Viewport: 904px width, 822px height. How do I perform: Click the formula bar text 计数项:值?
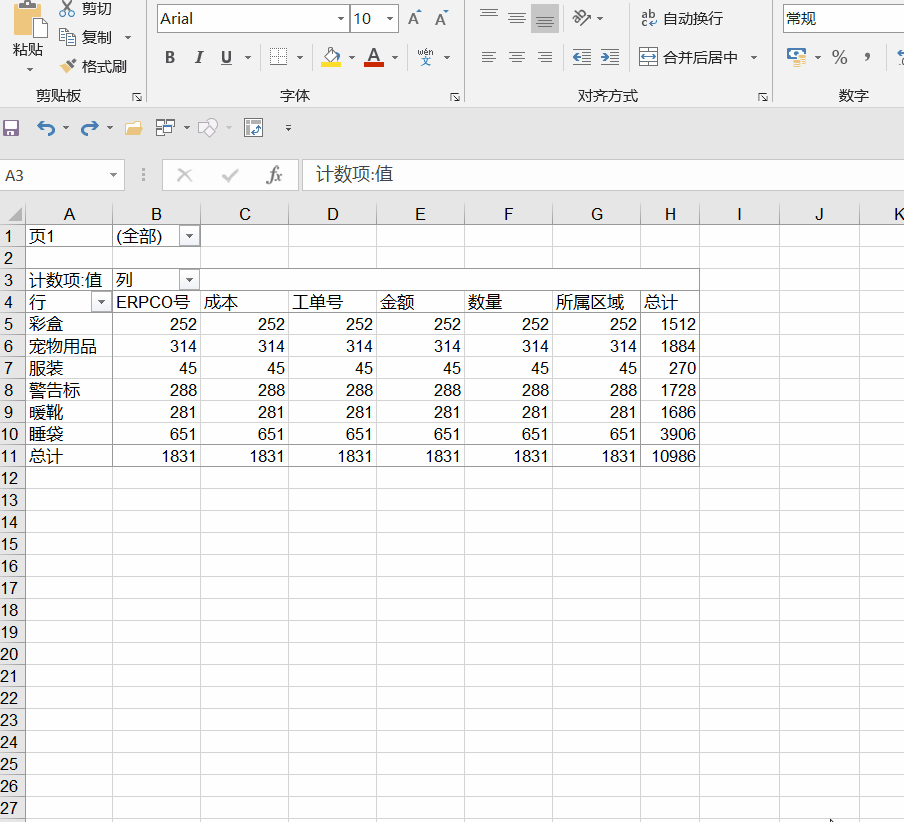click(355, 174)
